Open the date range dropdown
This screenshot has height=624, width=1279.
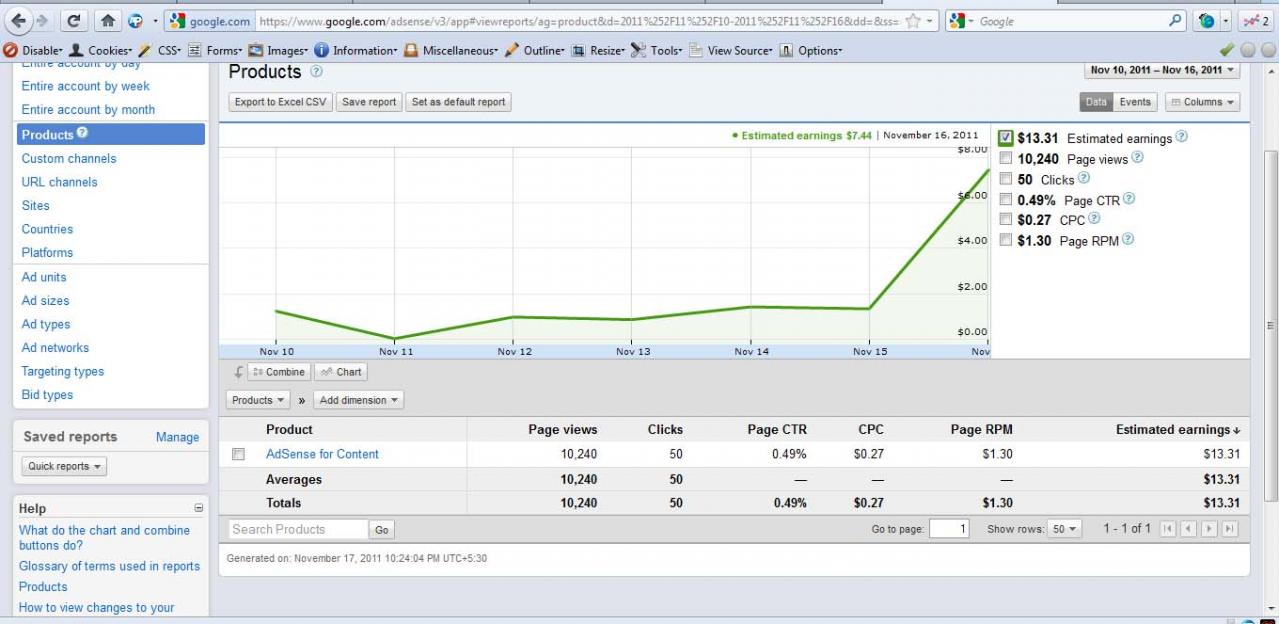[1162, 70]
